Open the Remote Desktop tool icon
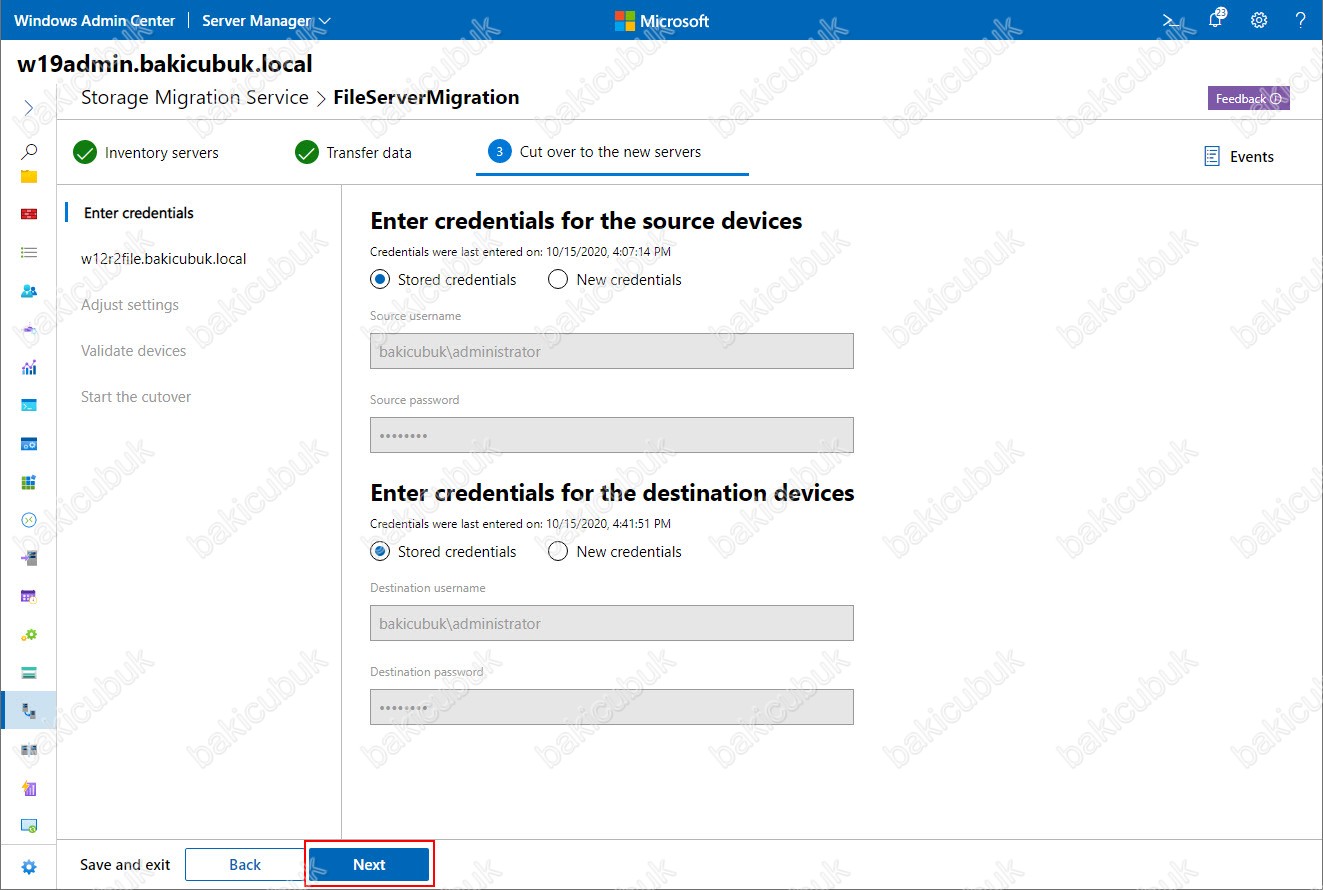Screen dimensions: 1323x890 click(29, 520)
